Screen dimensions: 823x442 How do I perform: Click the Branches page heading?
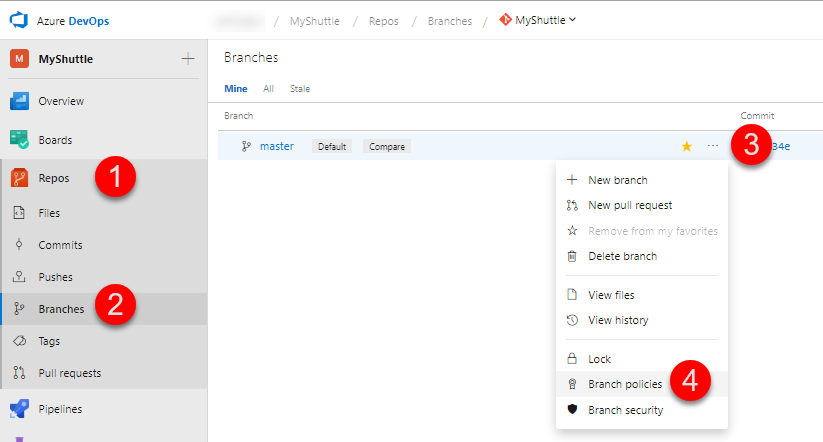[x=251, y=58]
